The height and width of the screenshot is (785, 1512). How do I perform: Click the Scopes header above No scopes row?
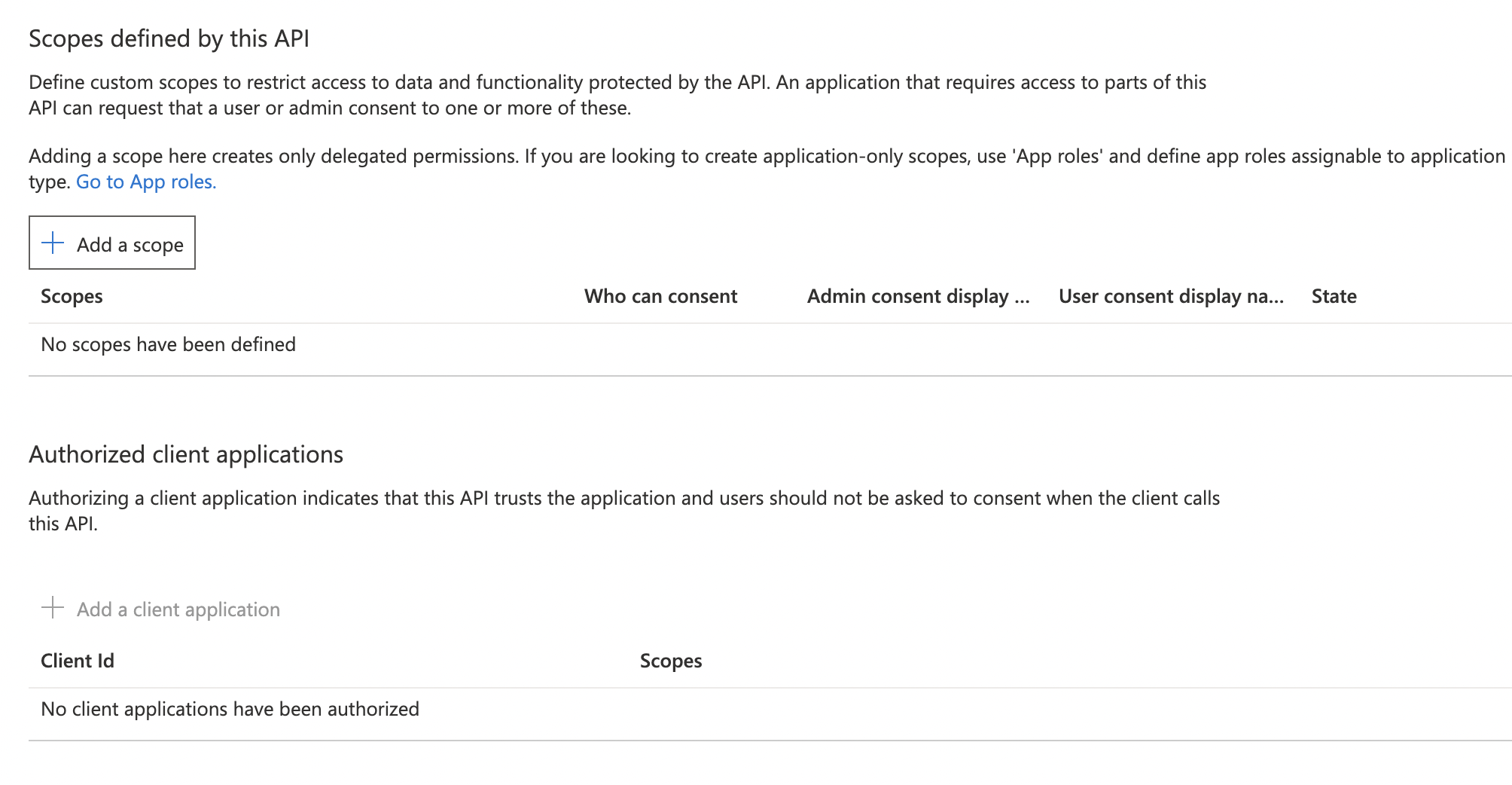[72, 297]
